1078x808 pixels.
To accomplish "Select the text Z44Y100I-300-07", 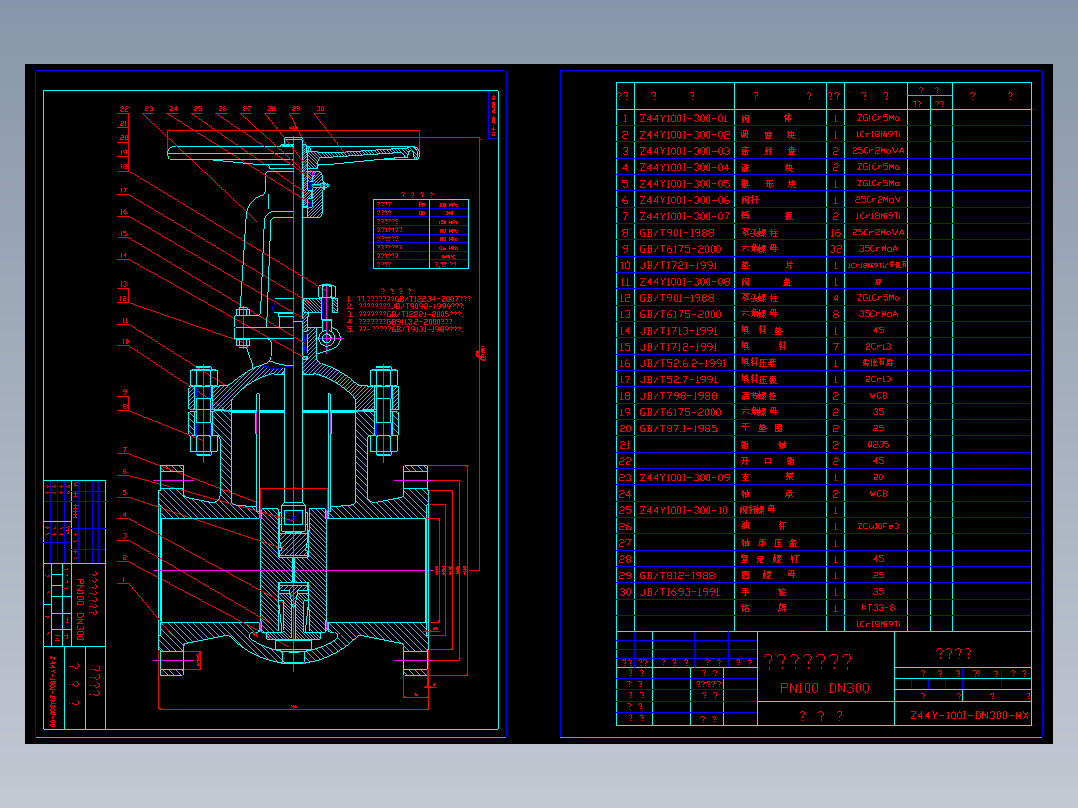I will [x=684, y=217].
